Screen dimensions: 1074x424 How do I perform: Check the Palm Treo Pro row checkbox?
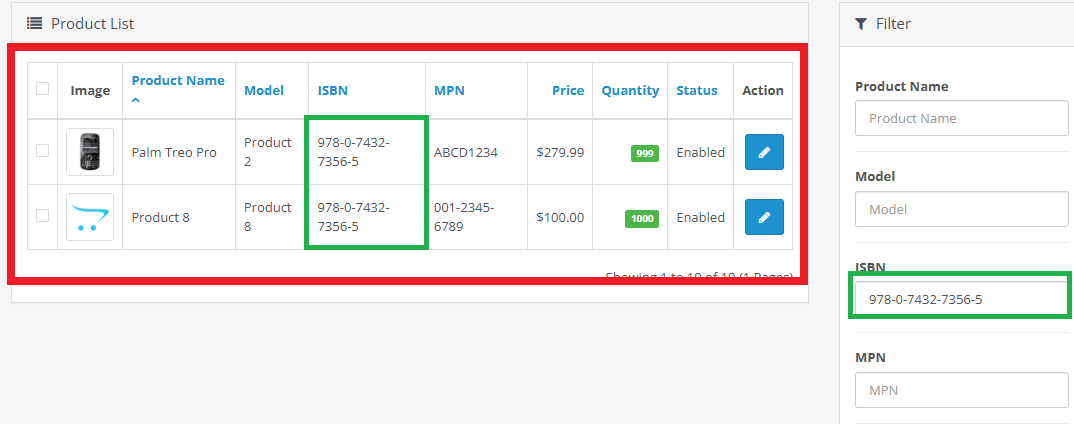click(42, 151)
